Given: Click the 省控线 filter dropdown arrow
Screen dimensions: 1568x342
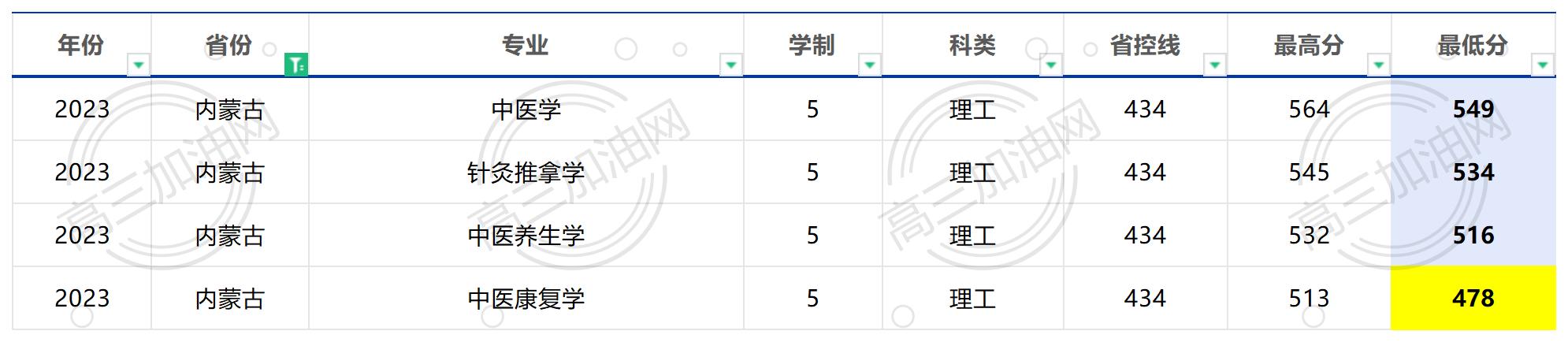Looking at the screenshot, I should click(x=1215, y=65).
